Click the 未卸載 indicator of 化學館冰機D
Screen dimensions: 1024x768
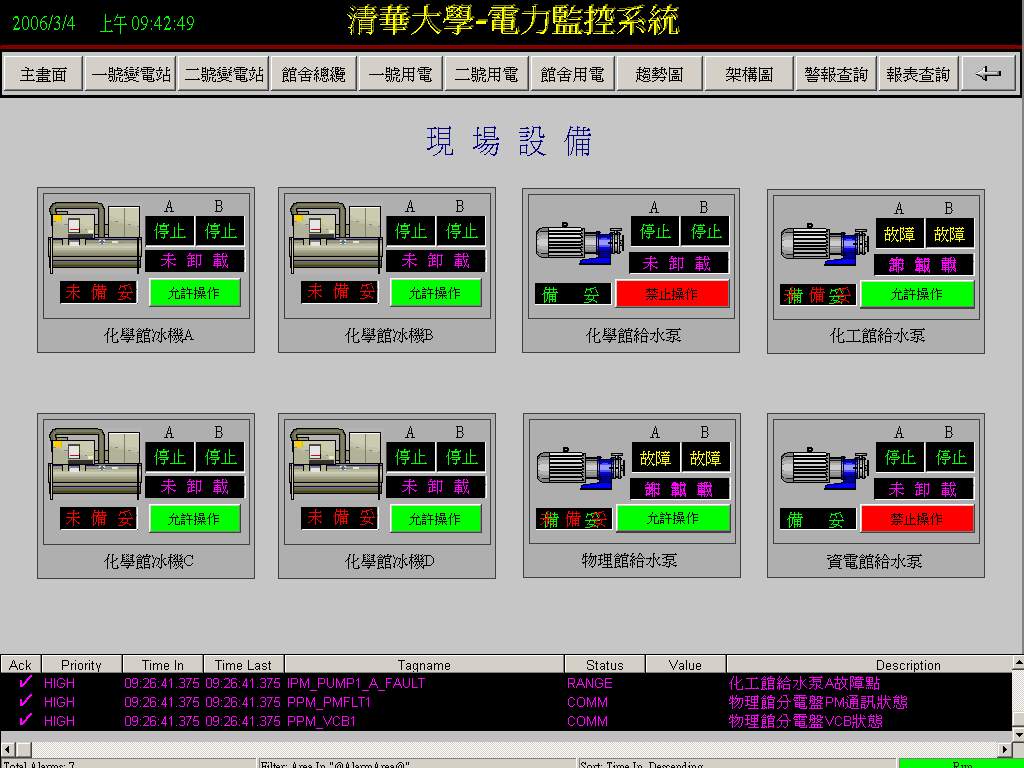click(436, 487)
